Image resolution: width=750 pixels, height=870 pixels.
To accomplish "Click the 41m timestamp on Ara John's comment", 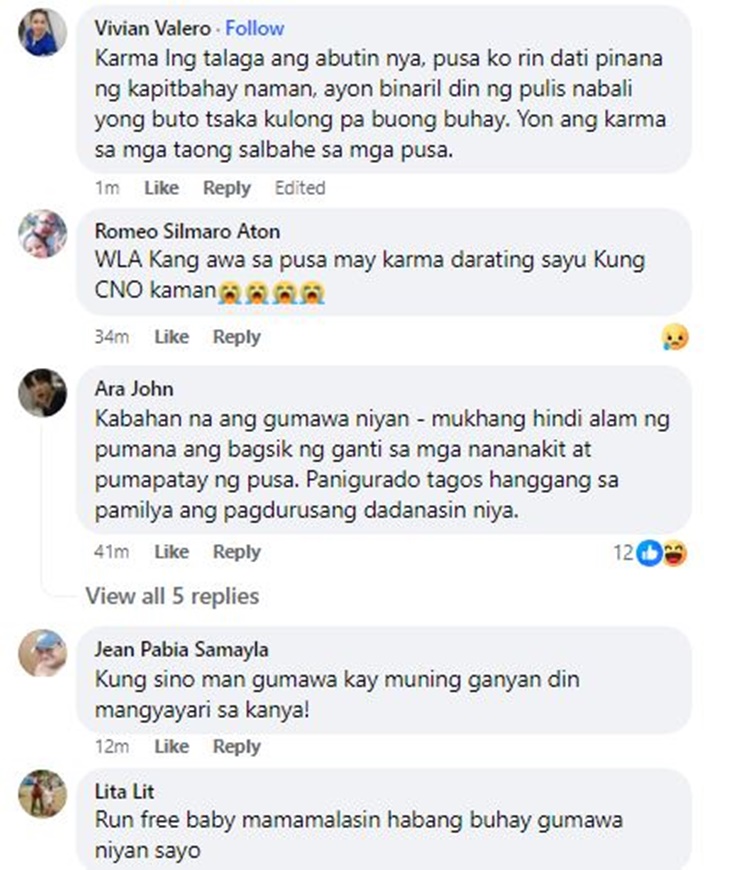I will coord(112,552).
